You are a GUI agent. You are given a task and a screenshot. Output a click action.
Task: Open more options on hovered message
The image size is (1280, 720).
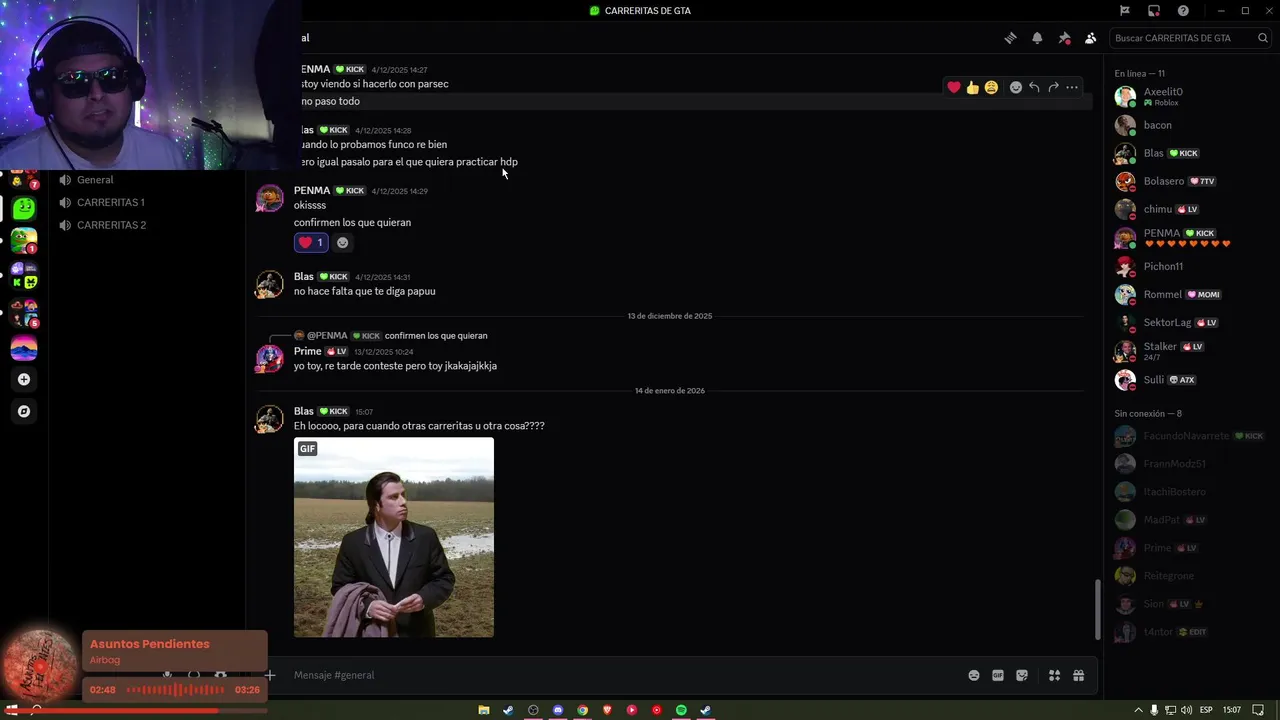pos(1072,87)
